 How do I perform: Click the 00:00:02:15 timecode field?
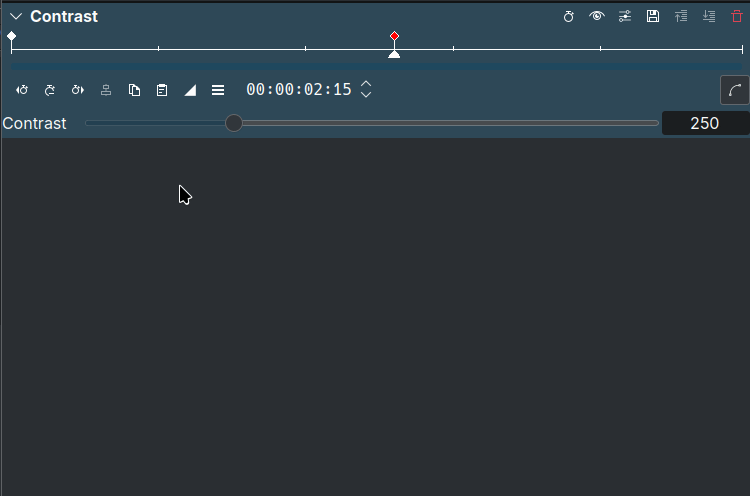tap(298, 90)
